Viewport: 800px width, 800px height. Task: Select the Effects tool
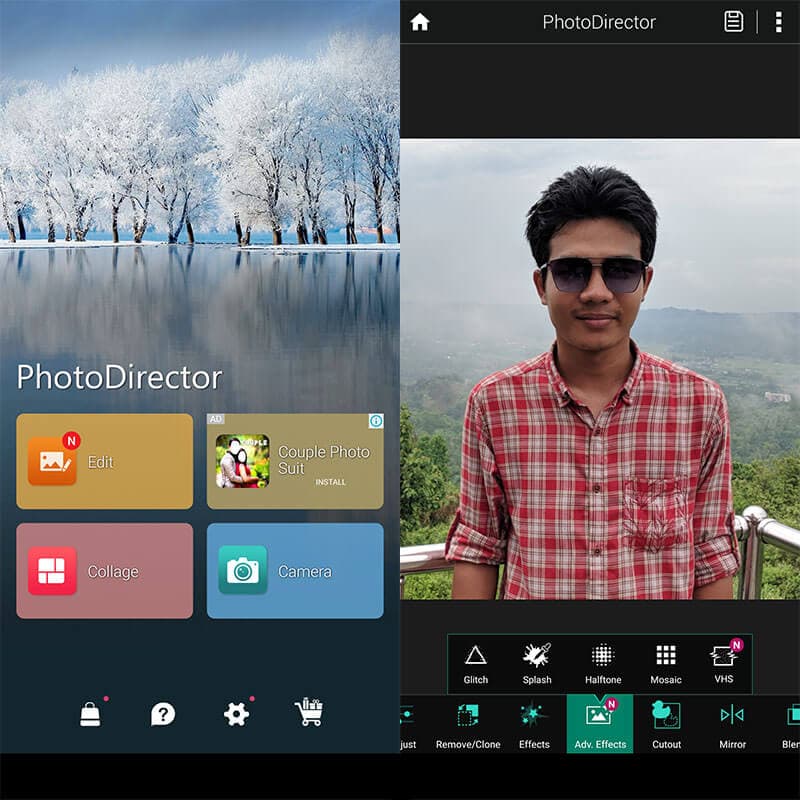[534, 724]
